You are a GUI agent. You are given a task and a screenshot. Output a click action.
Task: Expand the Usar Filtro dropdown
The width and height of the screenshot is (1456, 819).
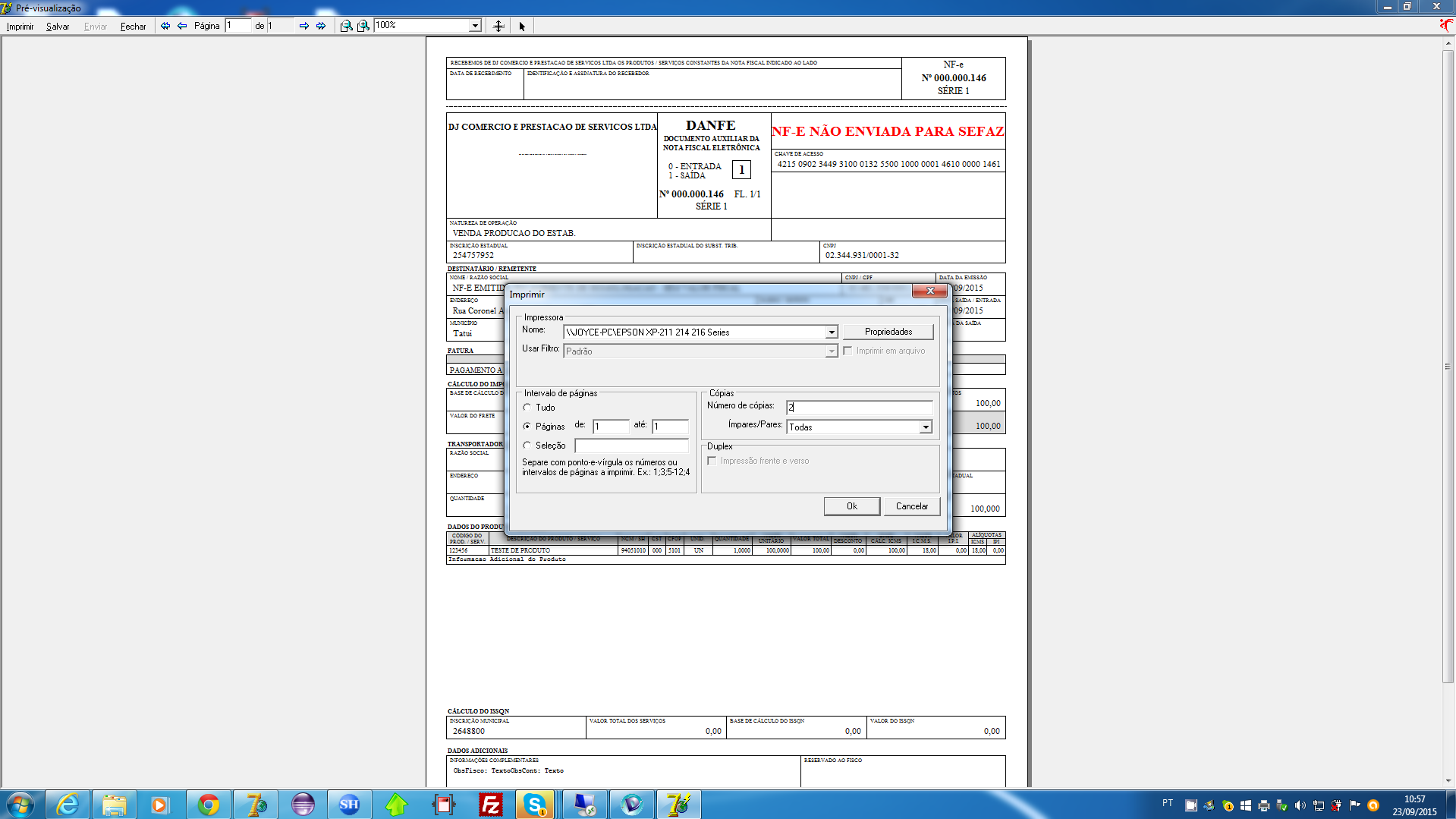click(832, 351)
